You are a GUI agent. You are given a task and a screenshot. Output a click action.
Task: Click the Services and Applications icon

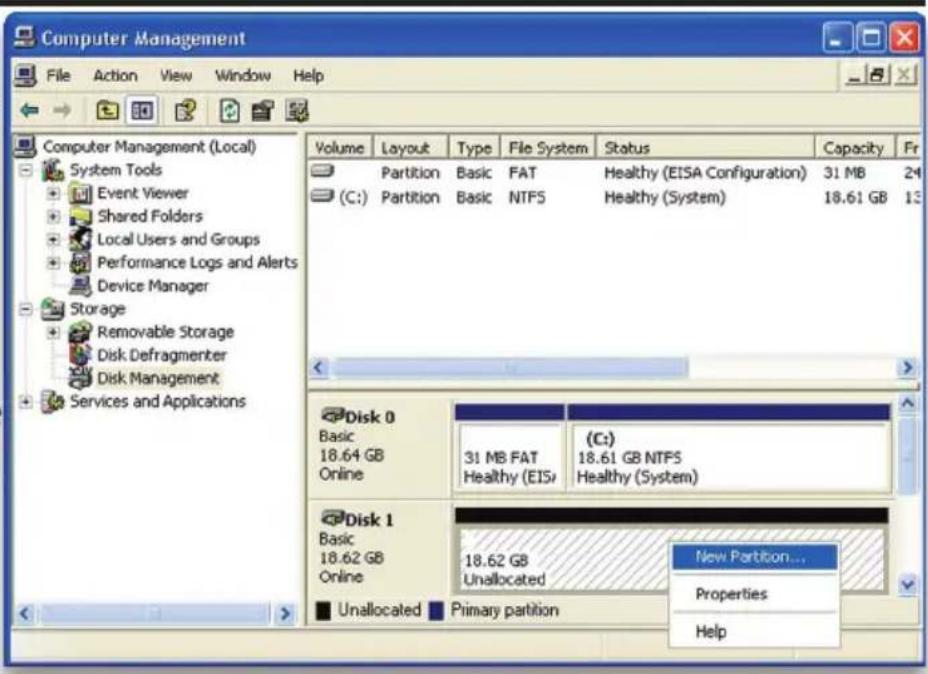53,401
